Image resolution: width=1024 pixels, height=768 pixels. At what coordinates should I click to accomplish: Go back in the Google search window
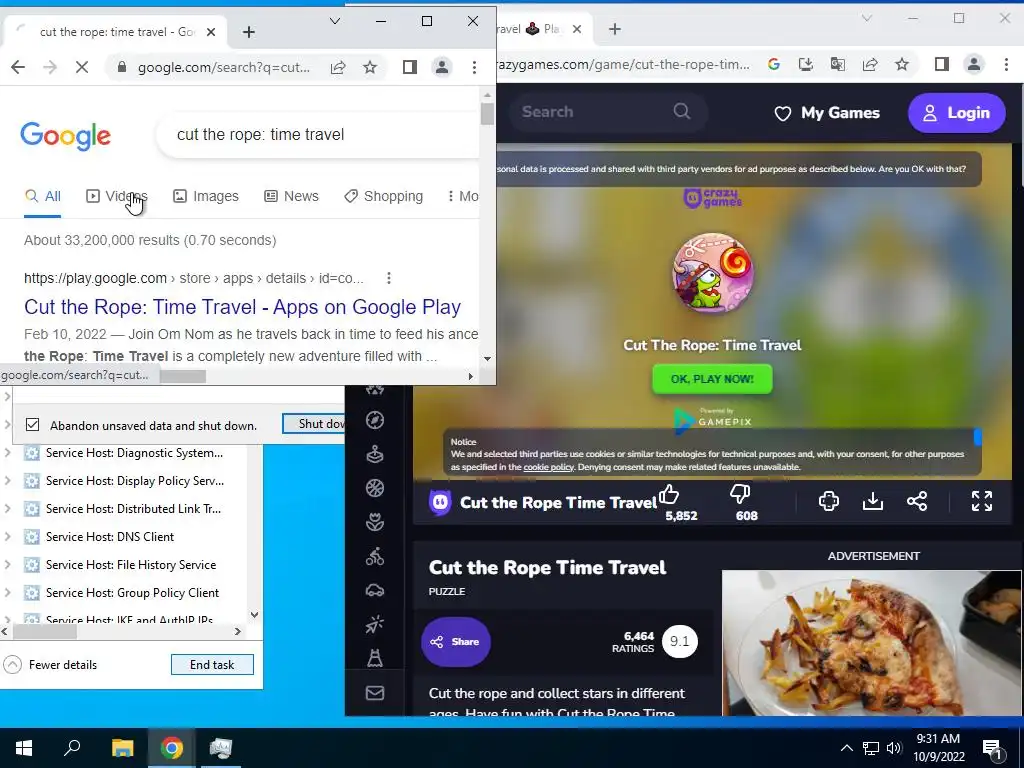coord(18,67)
